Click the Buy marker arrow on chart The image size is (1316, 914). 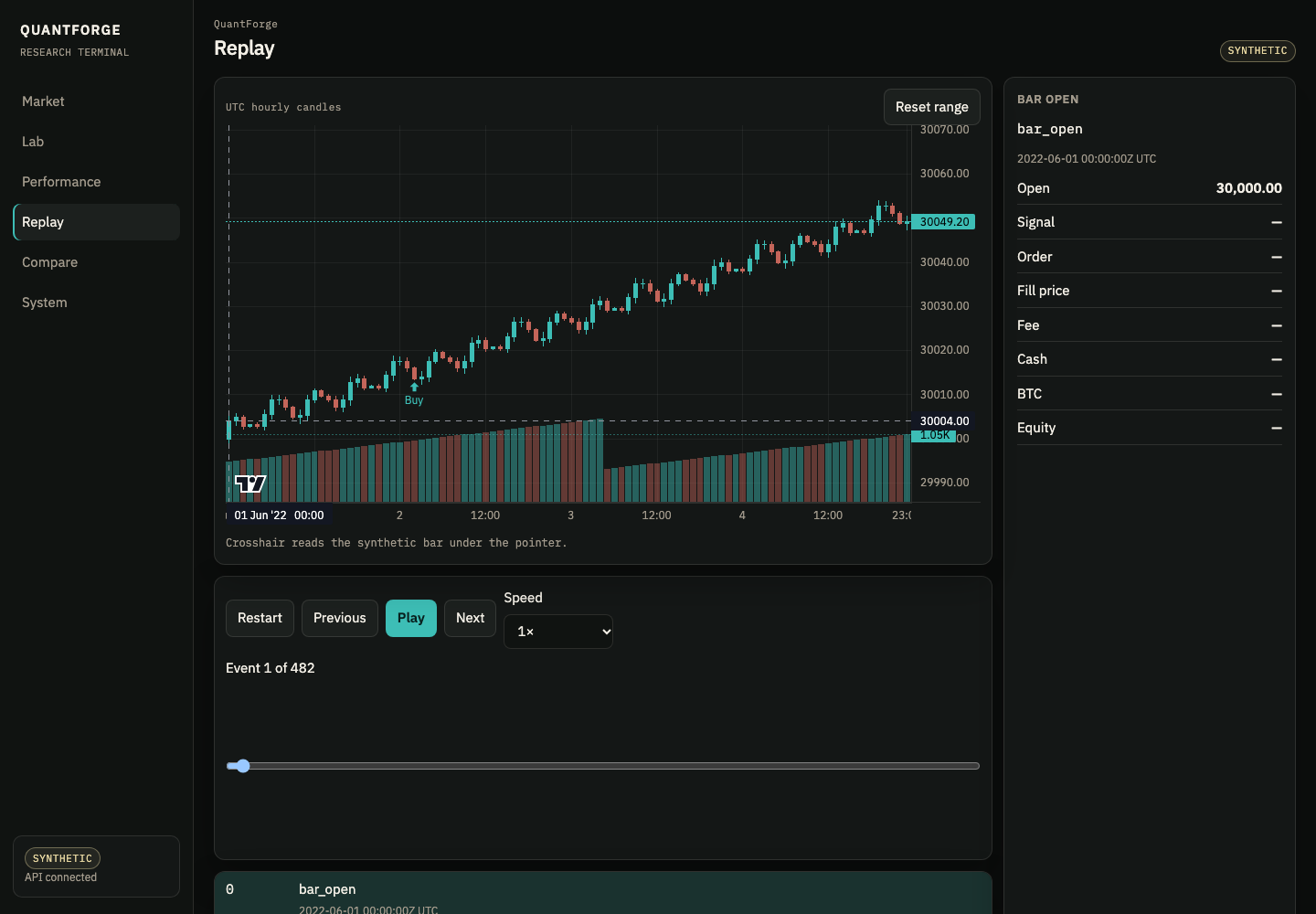coord(414,387)
